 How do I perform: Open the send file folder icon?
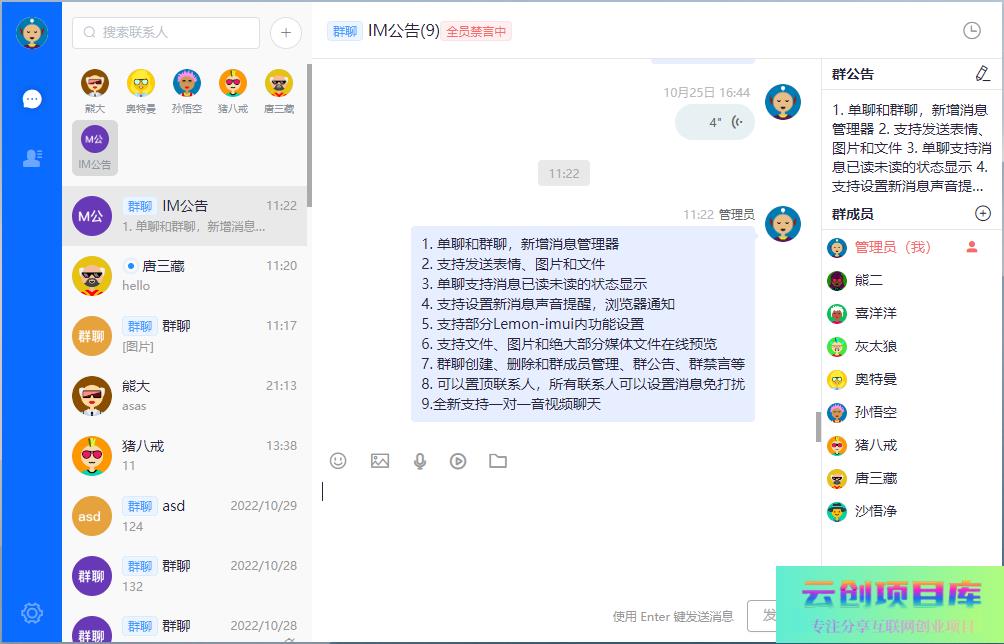(498, 461)
